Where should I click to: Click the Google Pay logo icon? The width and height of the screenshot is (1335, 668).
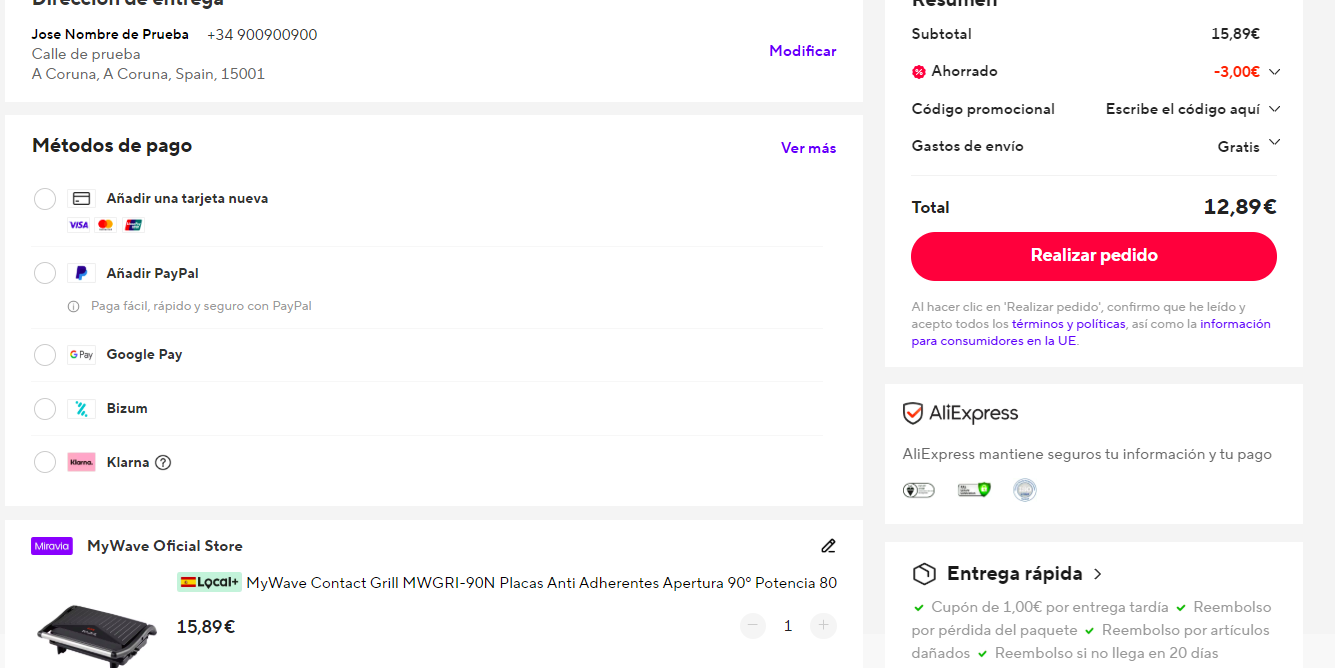point(81,355)
